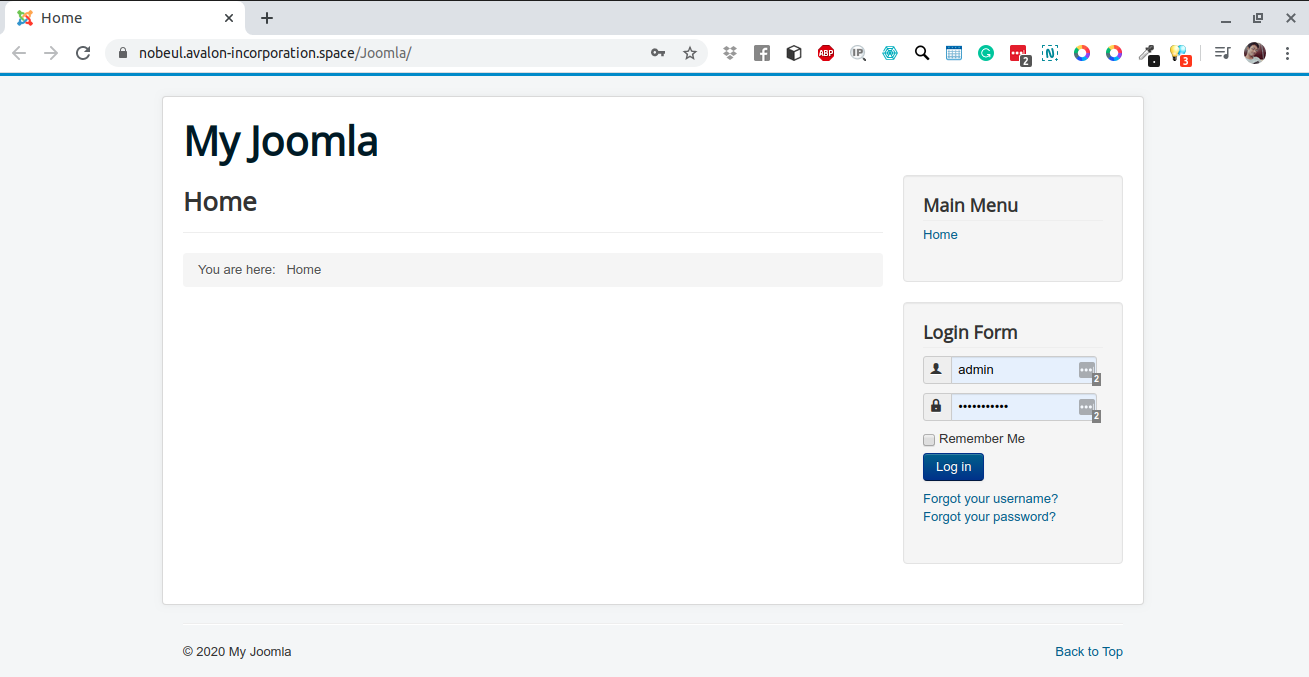Open the Grammarly green G extension
Viewport: 1309px width, 677px height.
[986, 53]
